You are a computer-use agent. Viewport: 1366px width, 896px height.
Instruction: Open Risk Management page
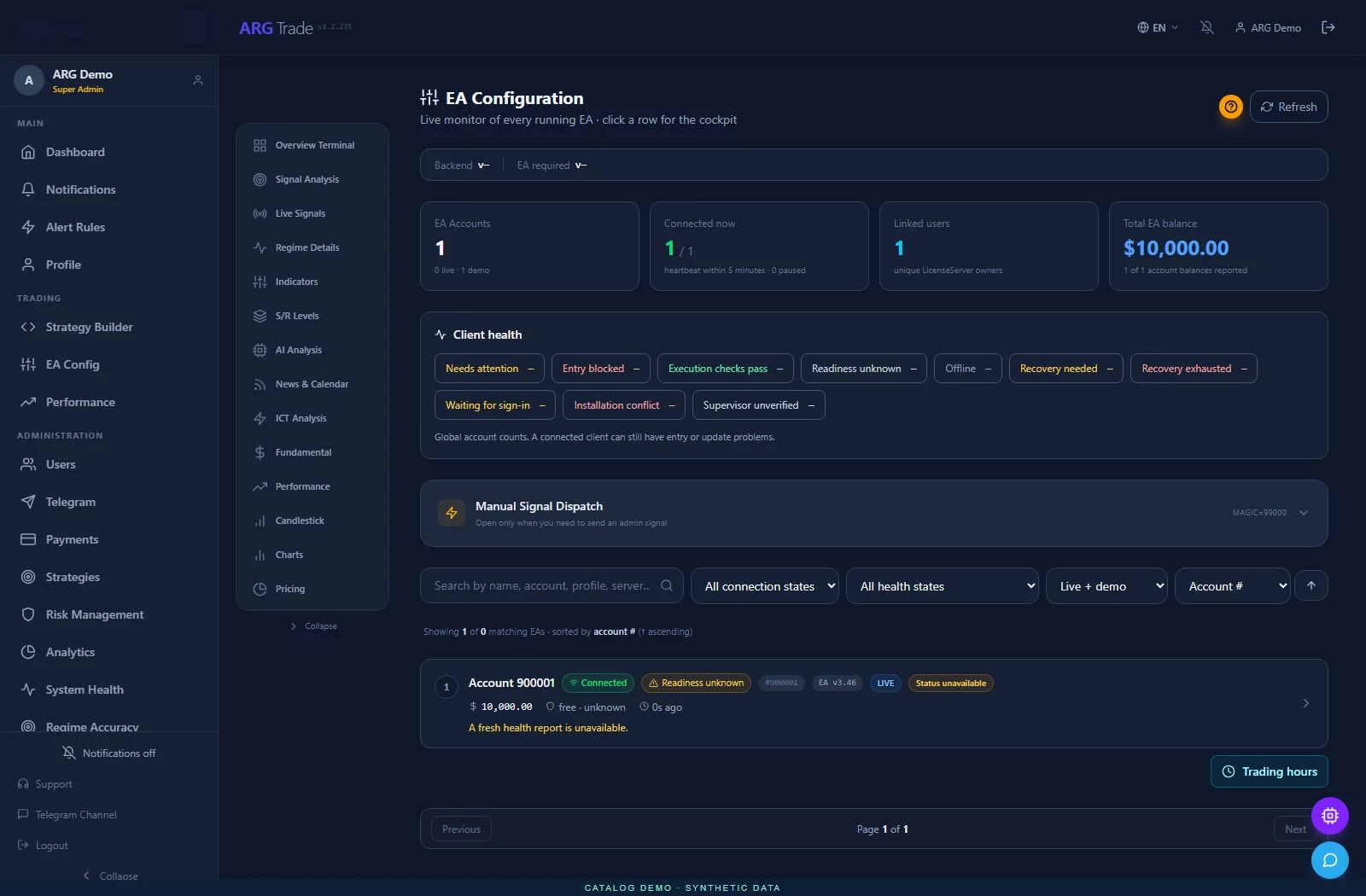[x=108, y=614]
